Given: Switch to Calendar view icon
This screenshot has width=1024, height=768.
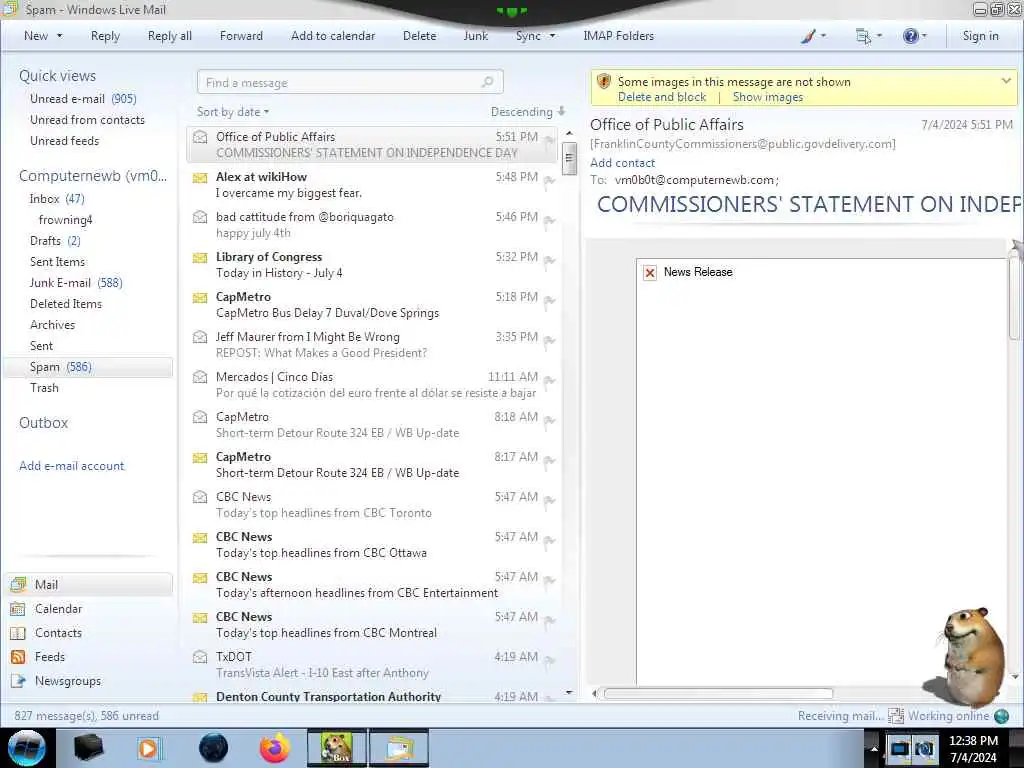Looking at the screenshot, I should [x=18, y=609].
